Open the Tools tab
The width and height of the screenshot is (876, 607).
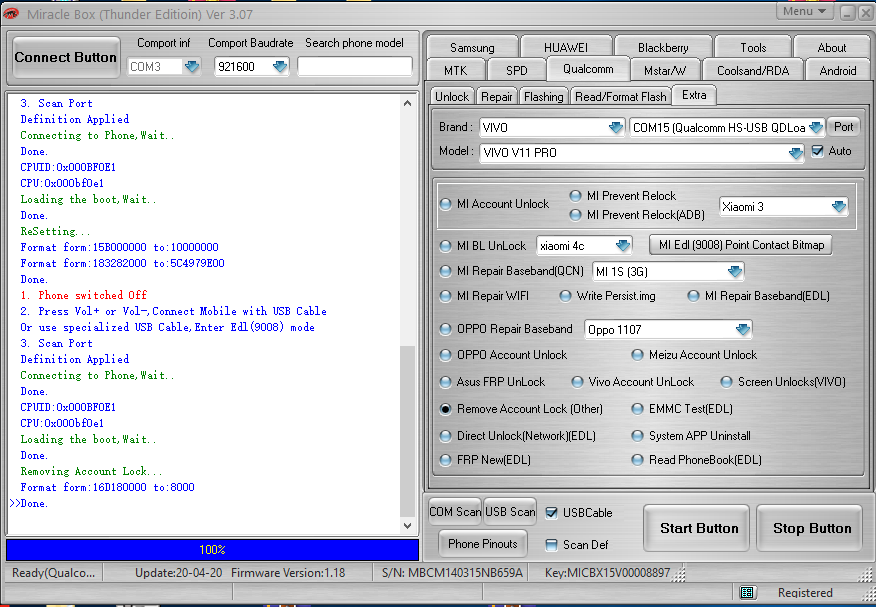click(753, 47)
